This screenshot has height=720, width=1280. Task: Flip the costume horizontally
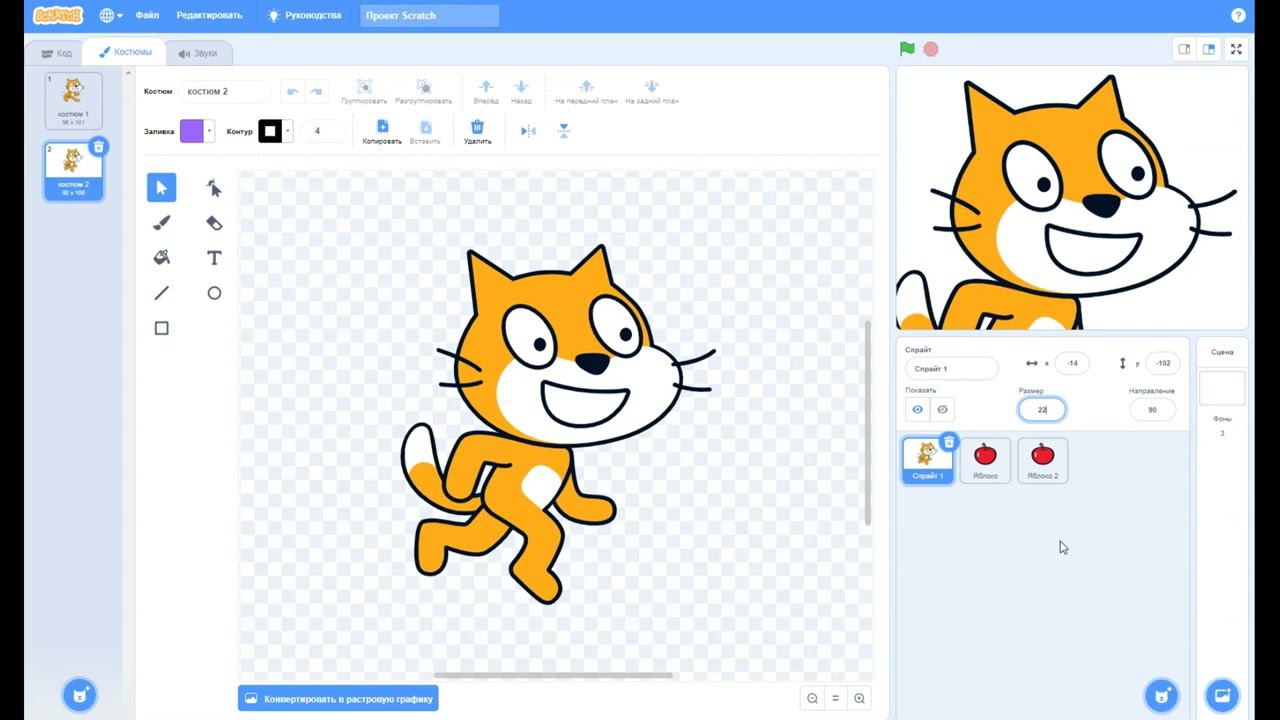(x=528, y=131)
